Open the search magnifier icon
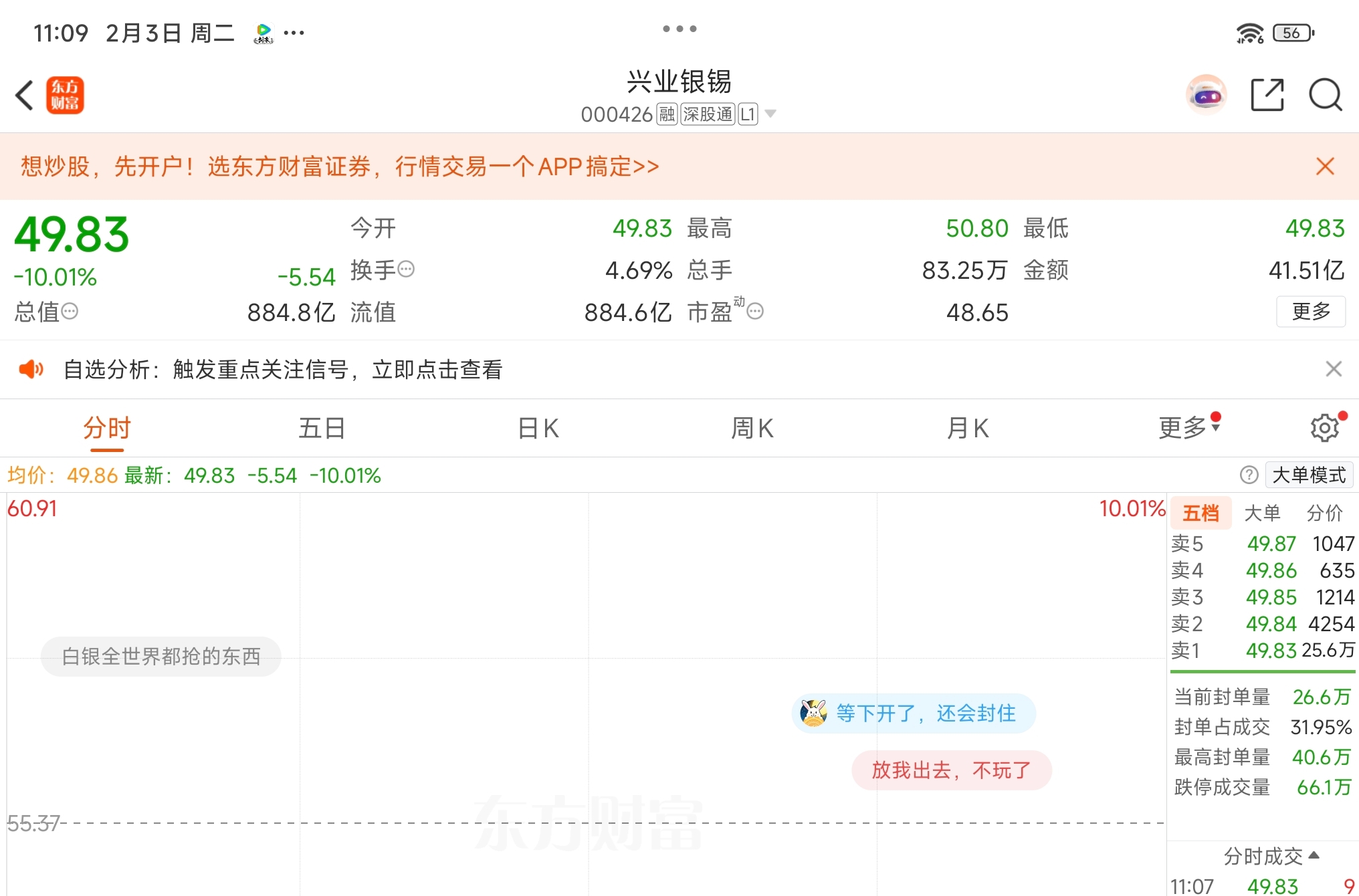 pyautogui.click(x=1325, y=95)
